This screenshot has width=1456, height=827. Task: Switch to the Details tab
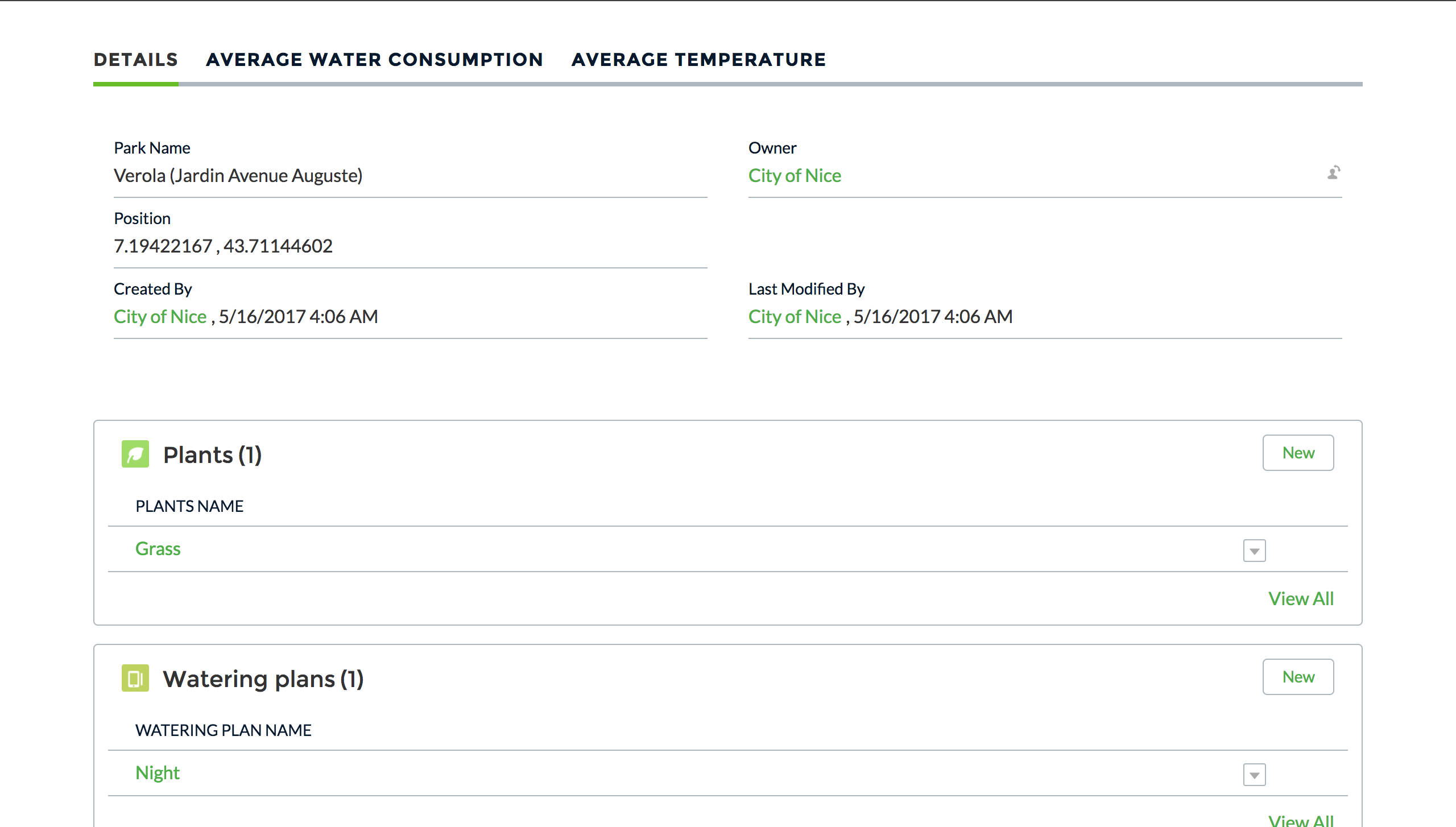pyautogui.click(x=135, y=60)
